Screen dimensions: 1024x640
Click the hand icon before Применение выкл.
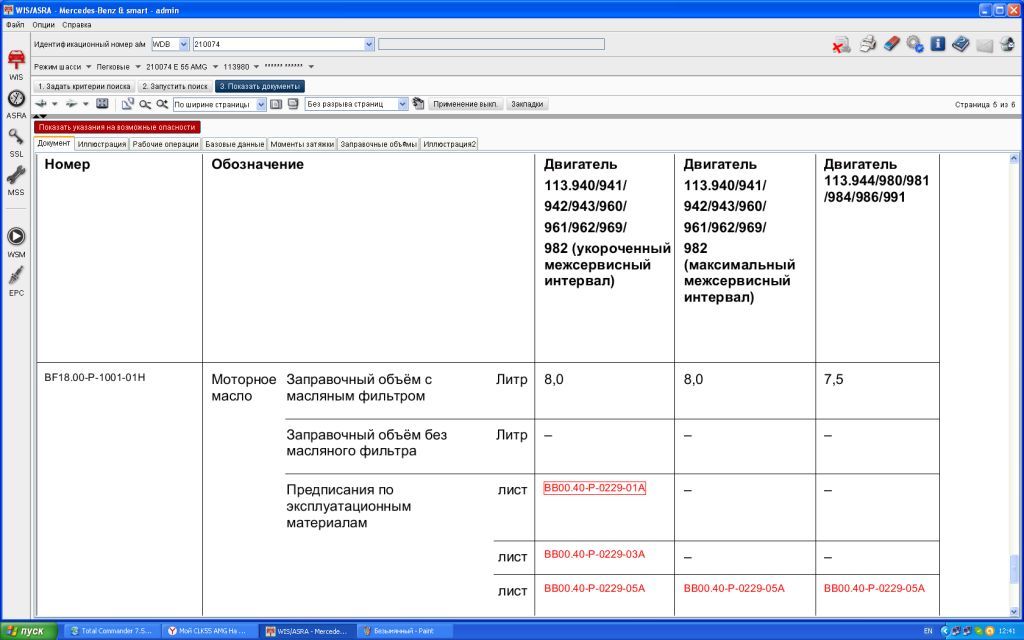pos(418,104)
